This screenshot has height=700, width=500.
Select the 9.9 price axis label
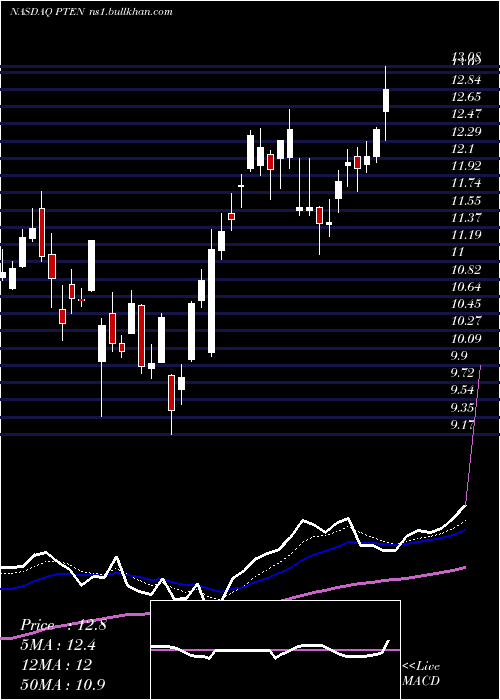coord(459,356)
